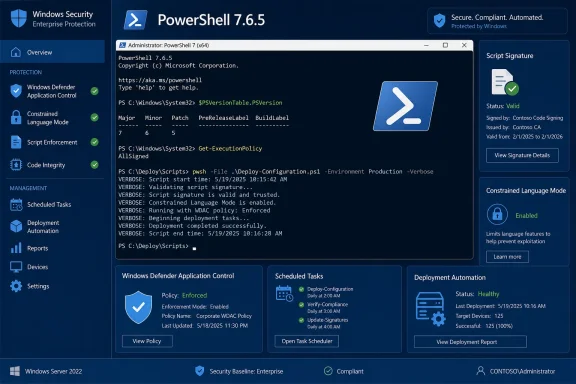Click the PowerShell icon in terminal title bar
This screenshot has height=384, width=576.
tap(123, 45)
